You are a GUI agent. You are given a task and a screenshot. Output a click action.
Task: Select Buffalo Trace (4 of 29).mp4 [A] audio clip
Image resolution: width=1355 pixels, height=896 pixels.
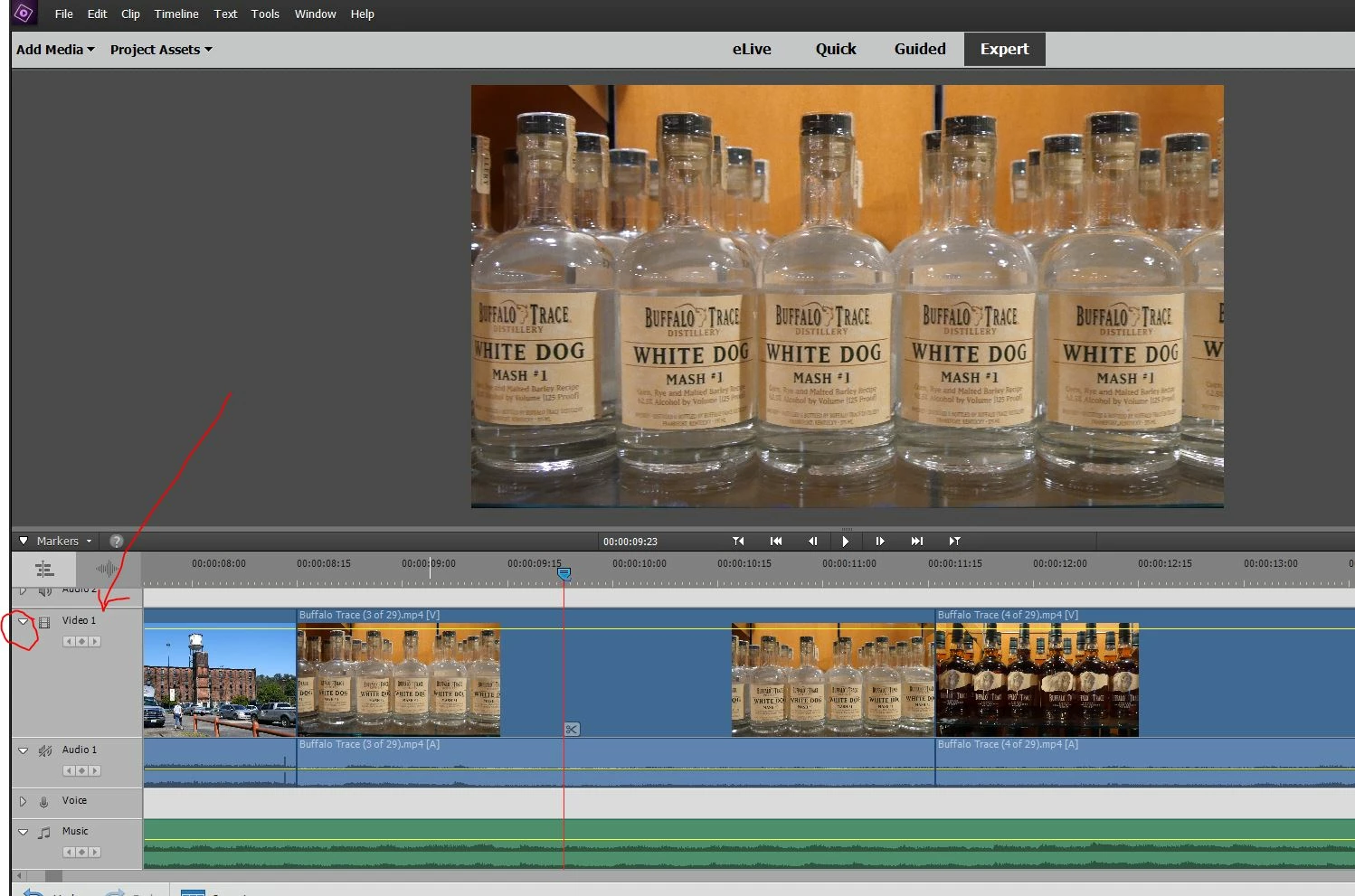pyautogui.click(x=1144, y=762)
